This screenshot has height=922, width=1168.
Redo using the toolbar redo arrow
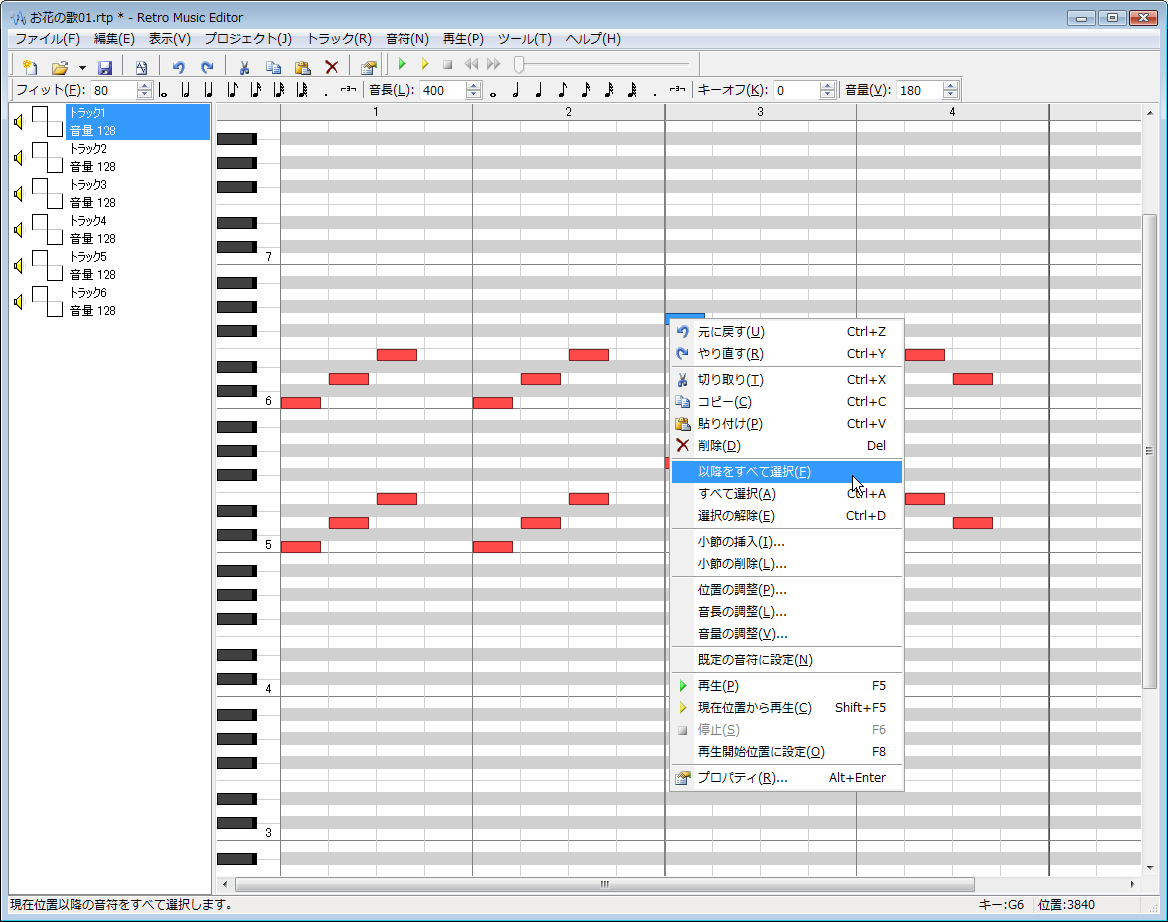(207, 67)
